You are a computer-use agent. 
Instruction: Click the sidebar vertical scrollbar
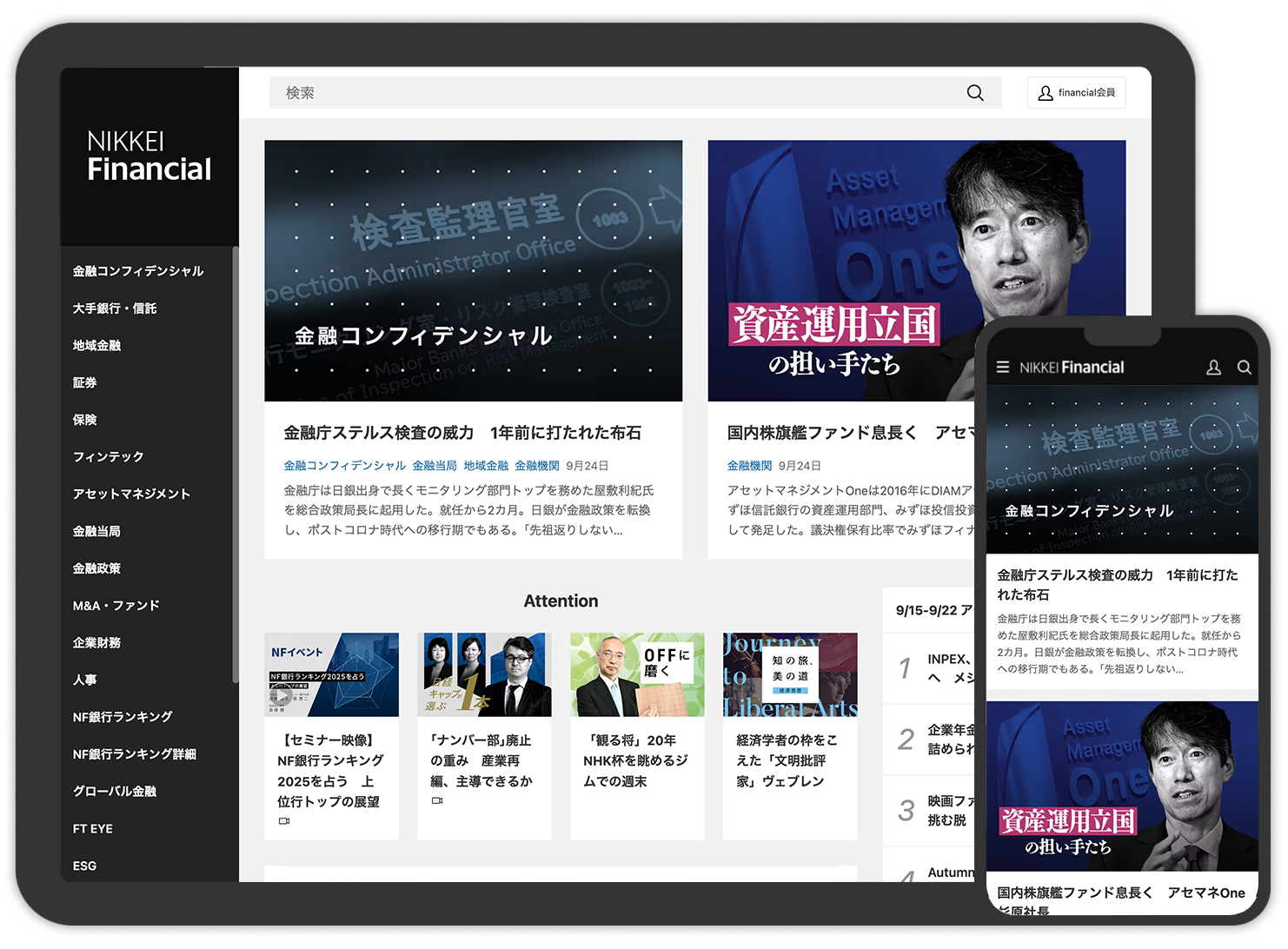pyautogui.click(x=236, y=461)
